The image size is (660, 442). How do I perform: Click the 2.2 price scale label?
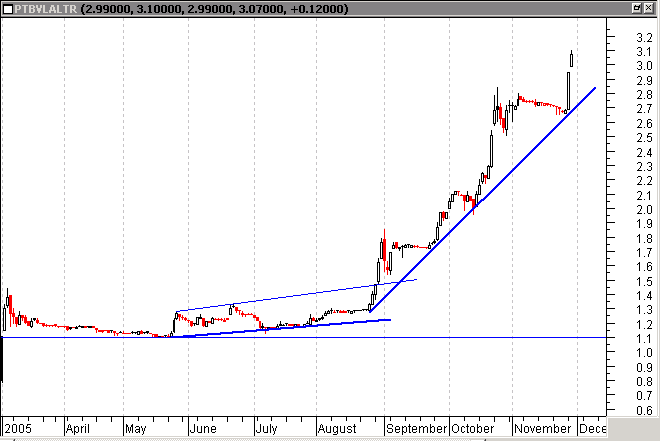pos(644,181)
